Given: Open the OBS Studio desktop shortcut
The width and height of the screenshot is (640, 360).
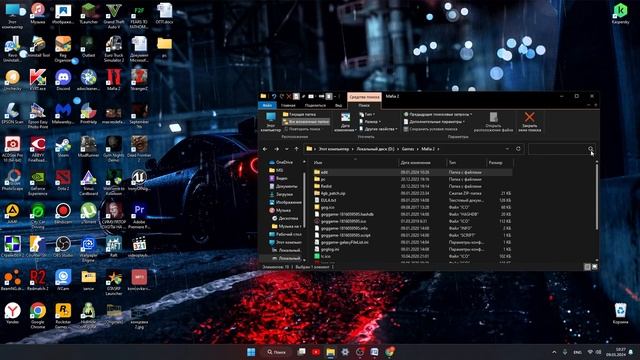Looking at the screenshot, I should click(63, 247).
